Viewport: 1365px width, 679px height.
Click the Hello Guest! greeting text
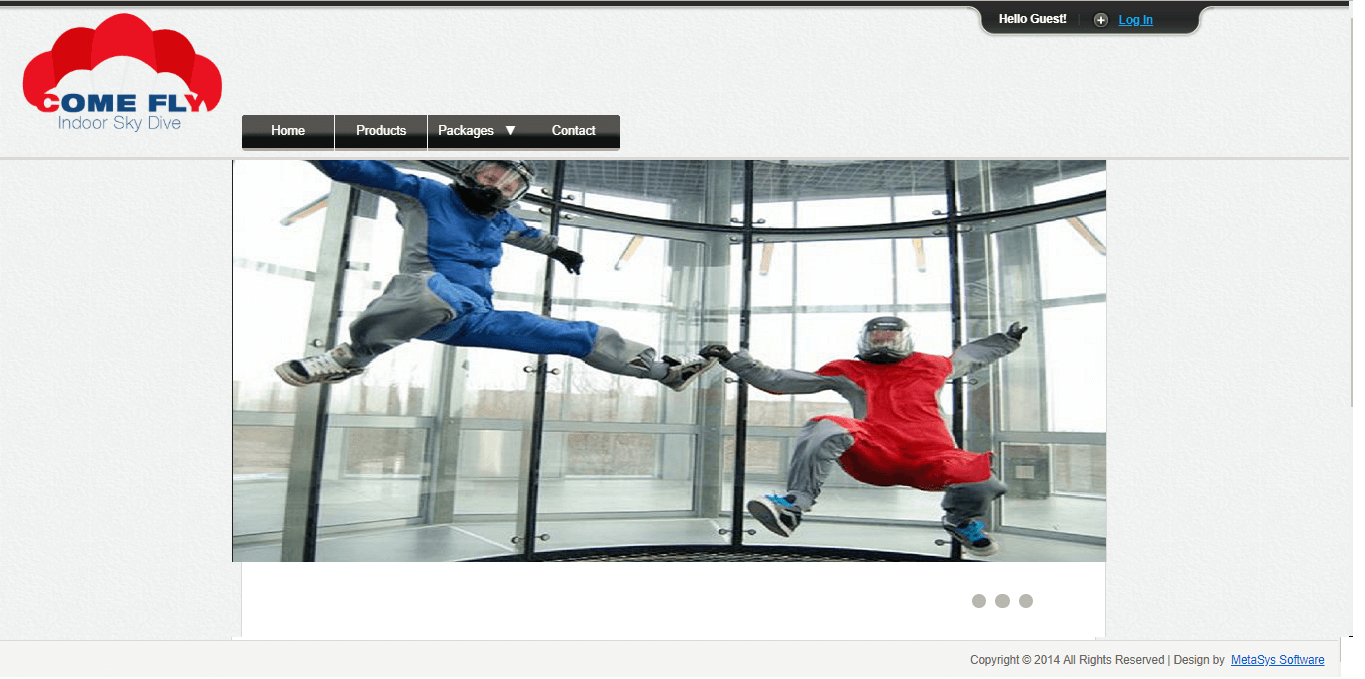[1032, 19]
